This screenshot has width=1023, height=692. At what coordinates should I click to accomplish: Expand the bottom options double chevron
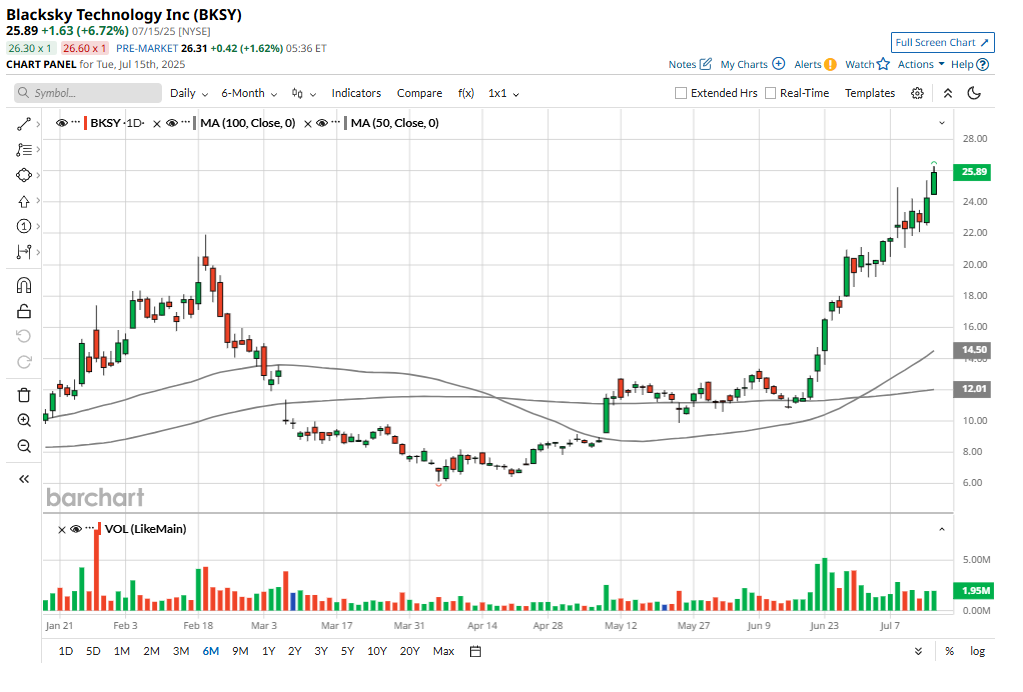pos(919,652)
